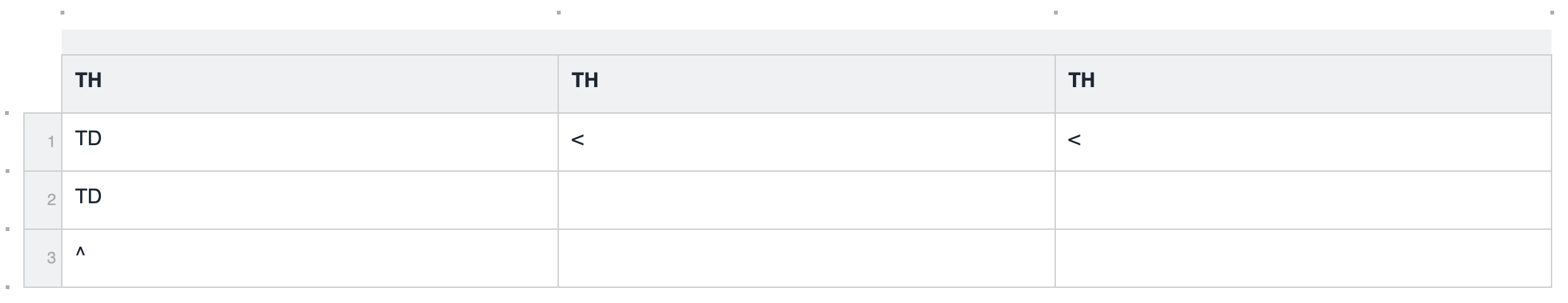This screenshot has width=1568, height=303.
Task: Click the < cell in row 1 last column
Action: (1303, 142)
